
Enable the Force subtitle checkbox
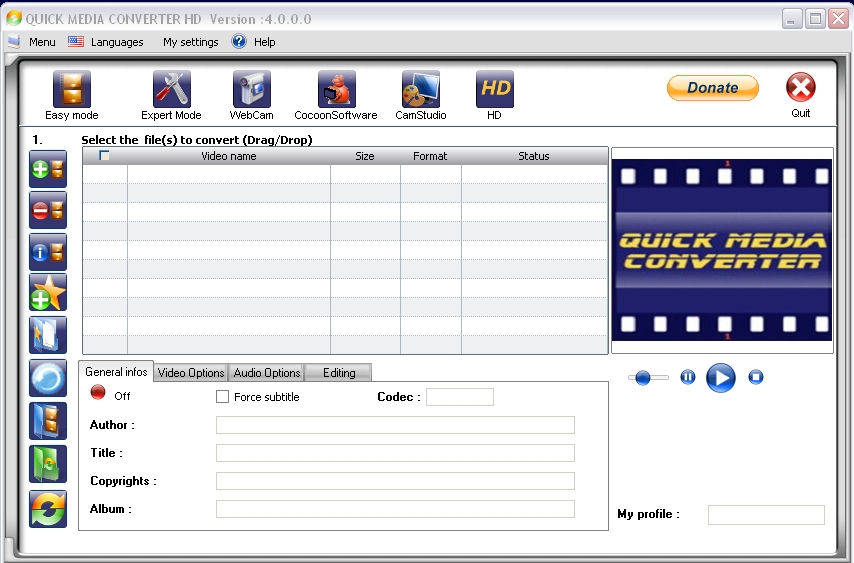(222, 396)
